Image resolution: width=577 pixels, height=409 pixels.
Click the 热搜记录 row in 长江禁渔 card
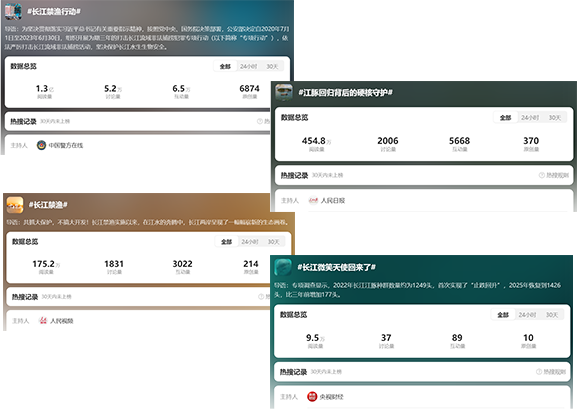pyautogui.click(x=139, y=297)
